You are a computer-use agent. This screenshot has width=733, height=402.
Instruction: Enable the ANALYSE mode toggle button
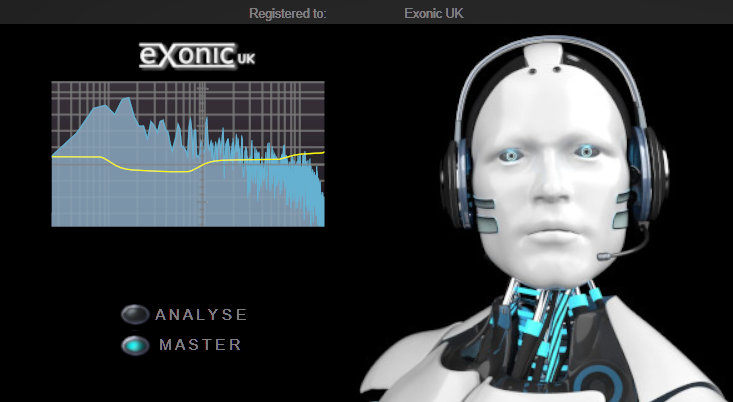[x=135, y=315]
